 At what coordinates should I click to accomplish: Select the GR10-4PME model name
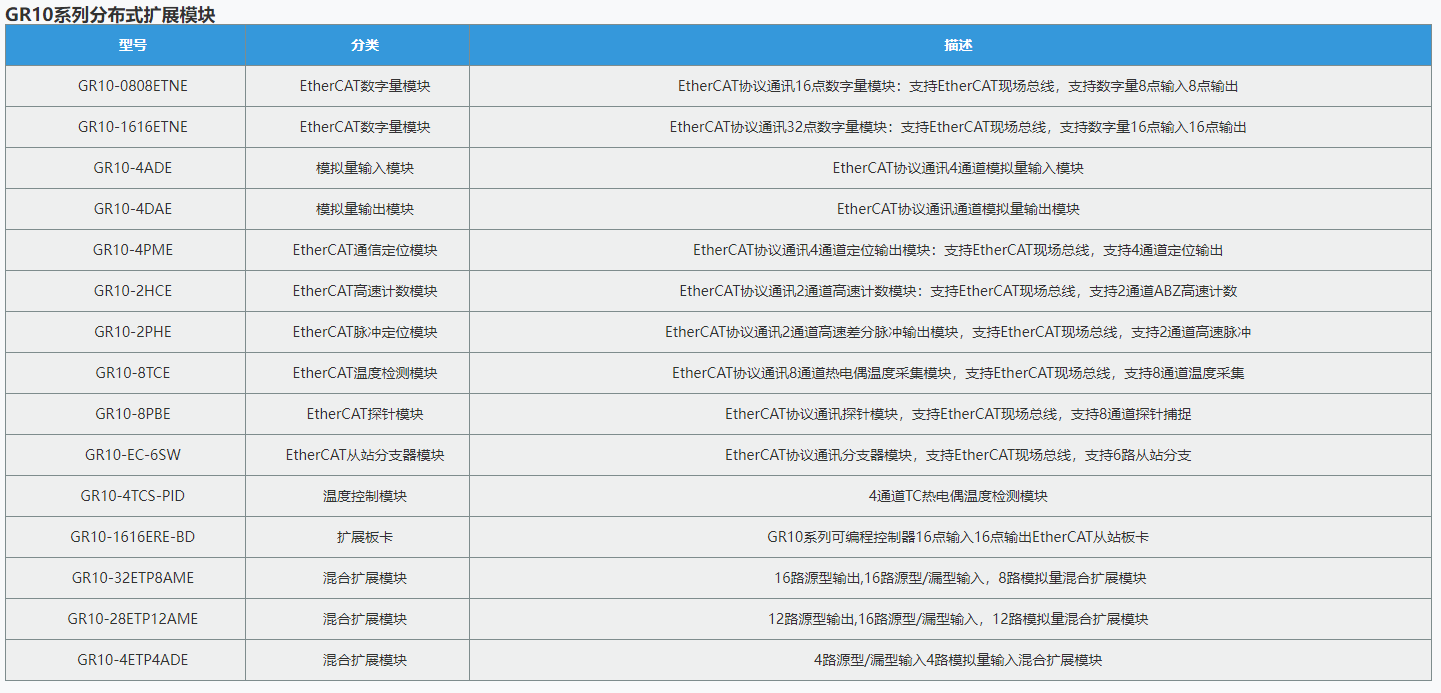pos(132,250)
